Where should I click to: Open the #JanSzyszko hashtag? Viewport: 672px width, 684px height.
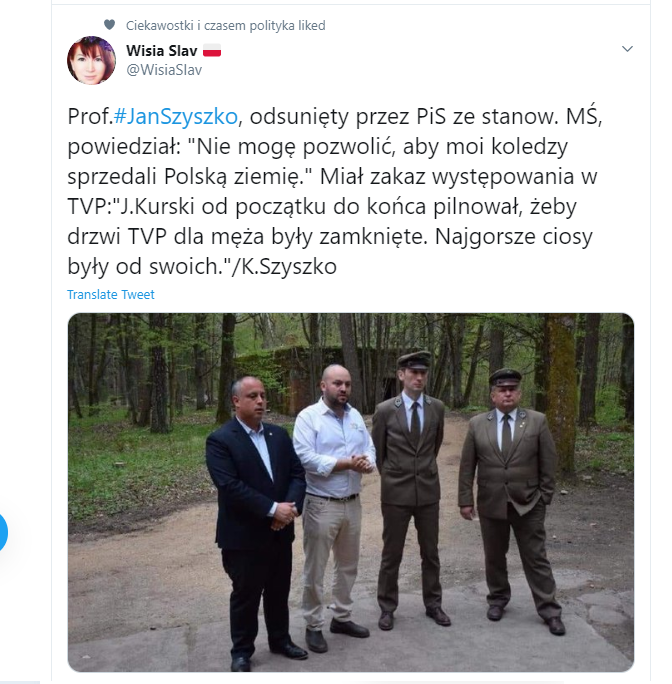coord(175,116)
